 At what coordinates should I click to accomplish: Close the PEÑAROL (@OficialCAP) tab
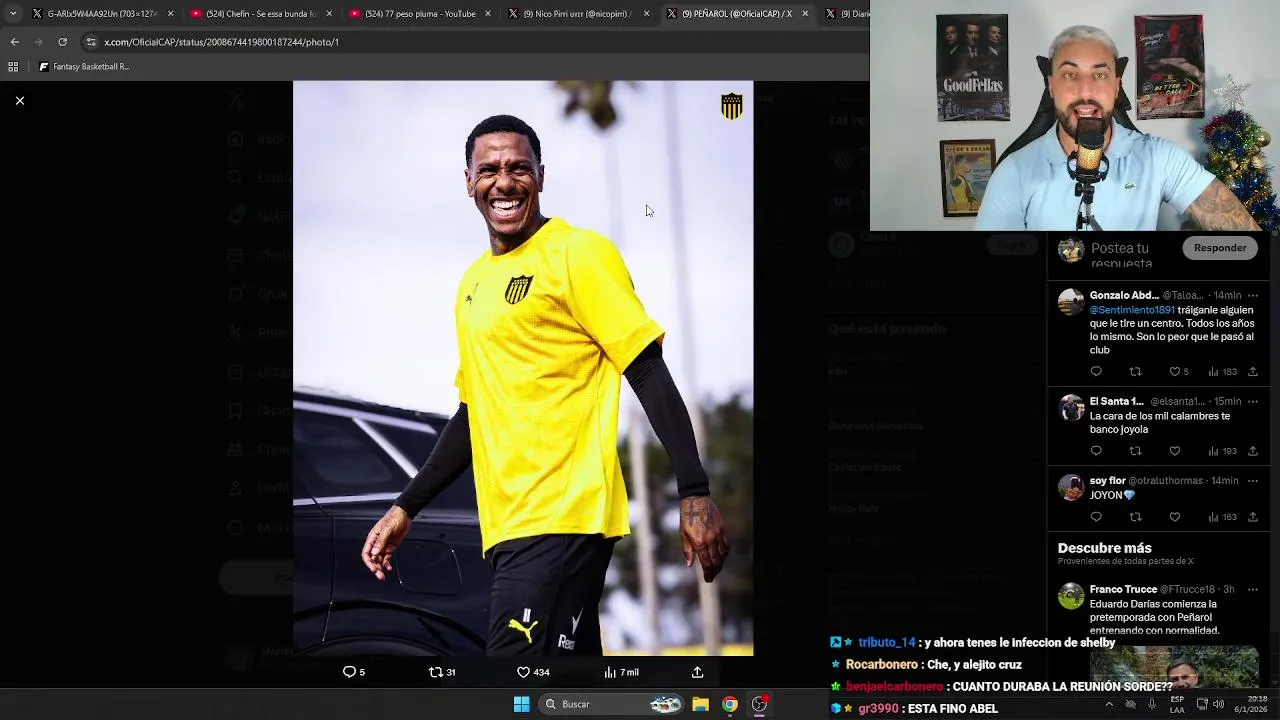(x=805, y=14)
